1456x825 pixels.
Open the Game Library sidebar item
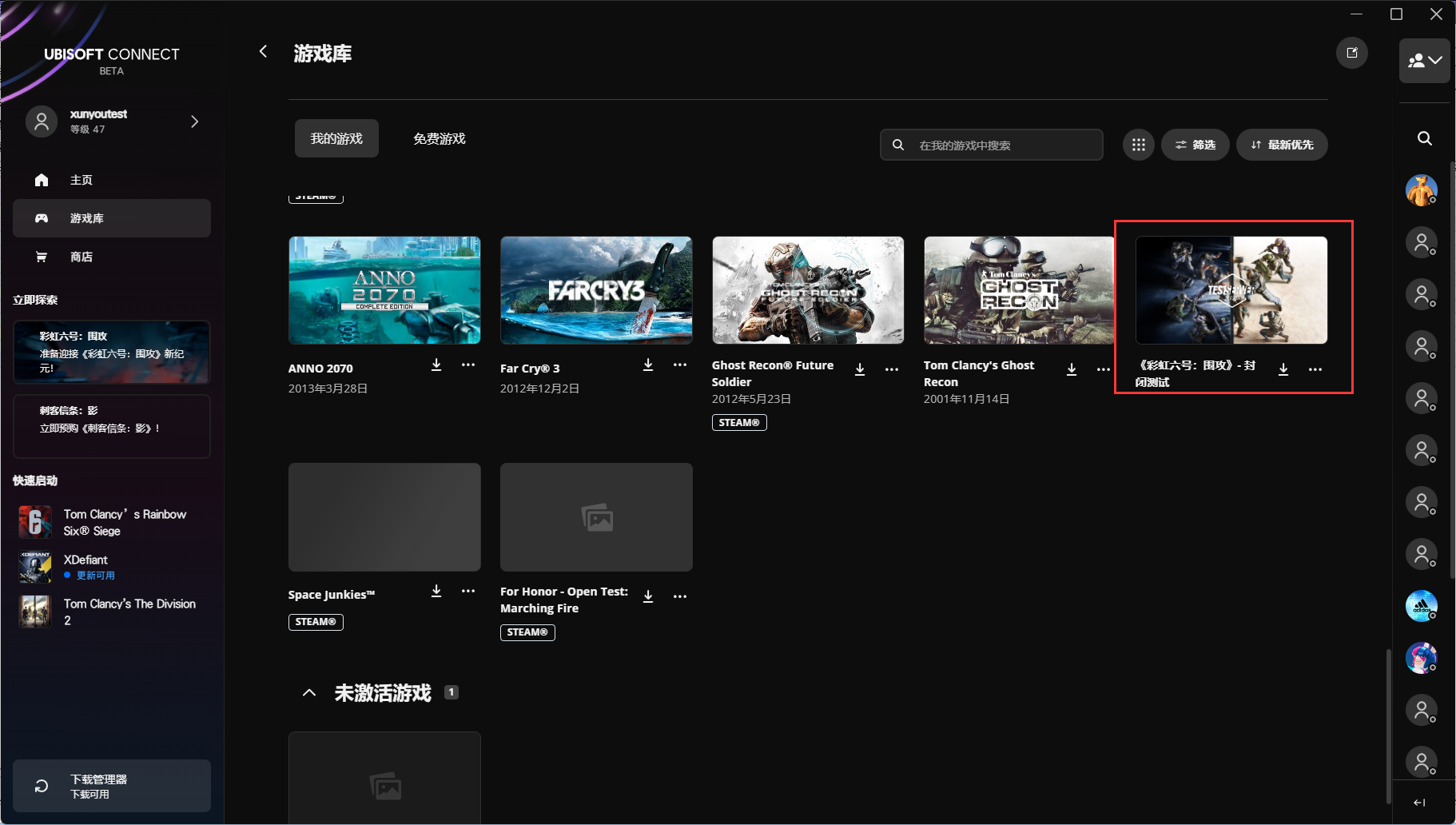click(112, 218)
